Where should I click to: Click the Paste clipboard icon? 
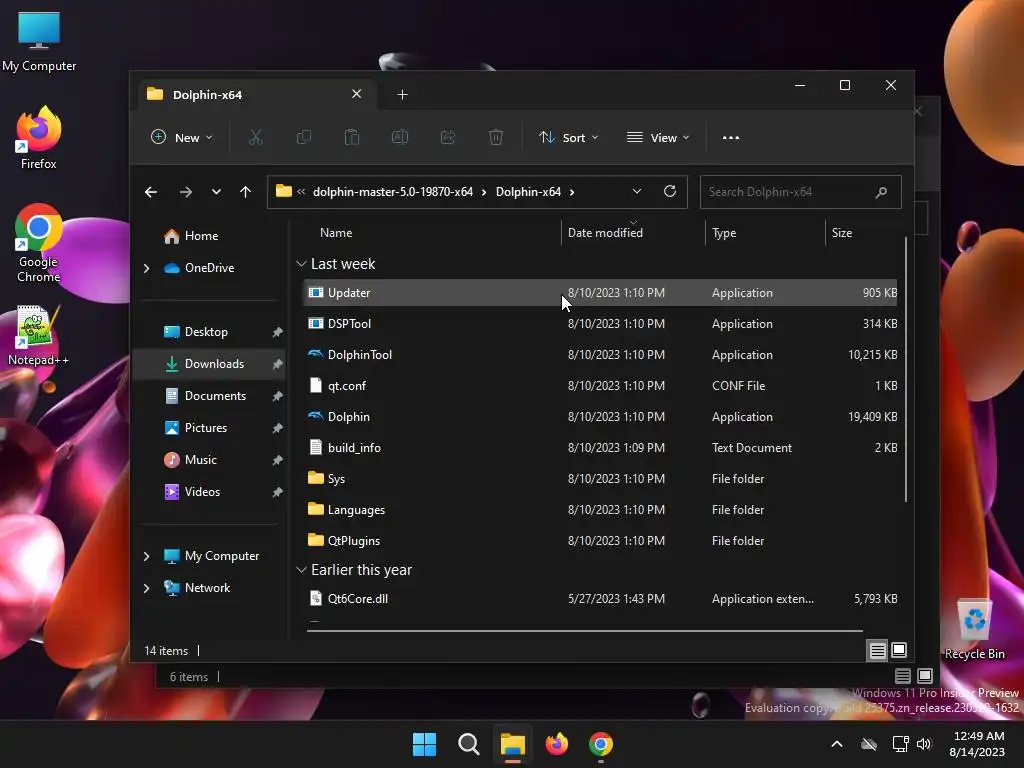(x=352, y=138)
